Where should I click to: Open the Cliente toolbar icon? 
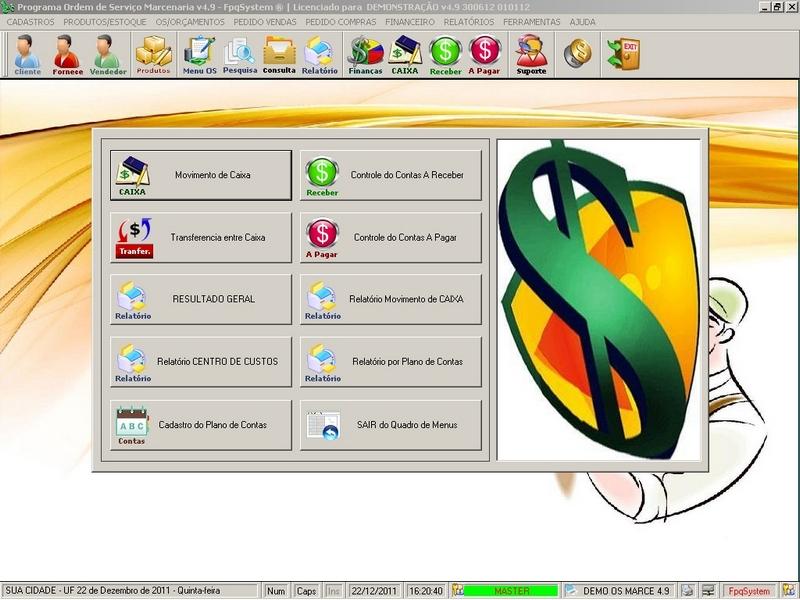pos(27,55)
